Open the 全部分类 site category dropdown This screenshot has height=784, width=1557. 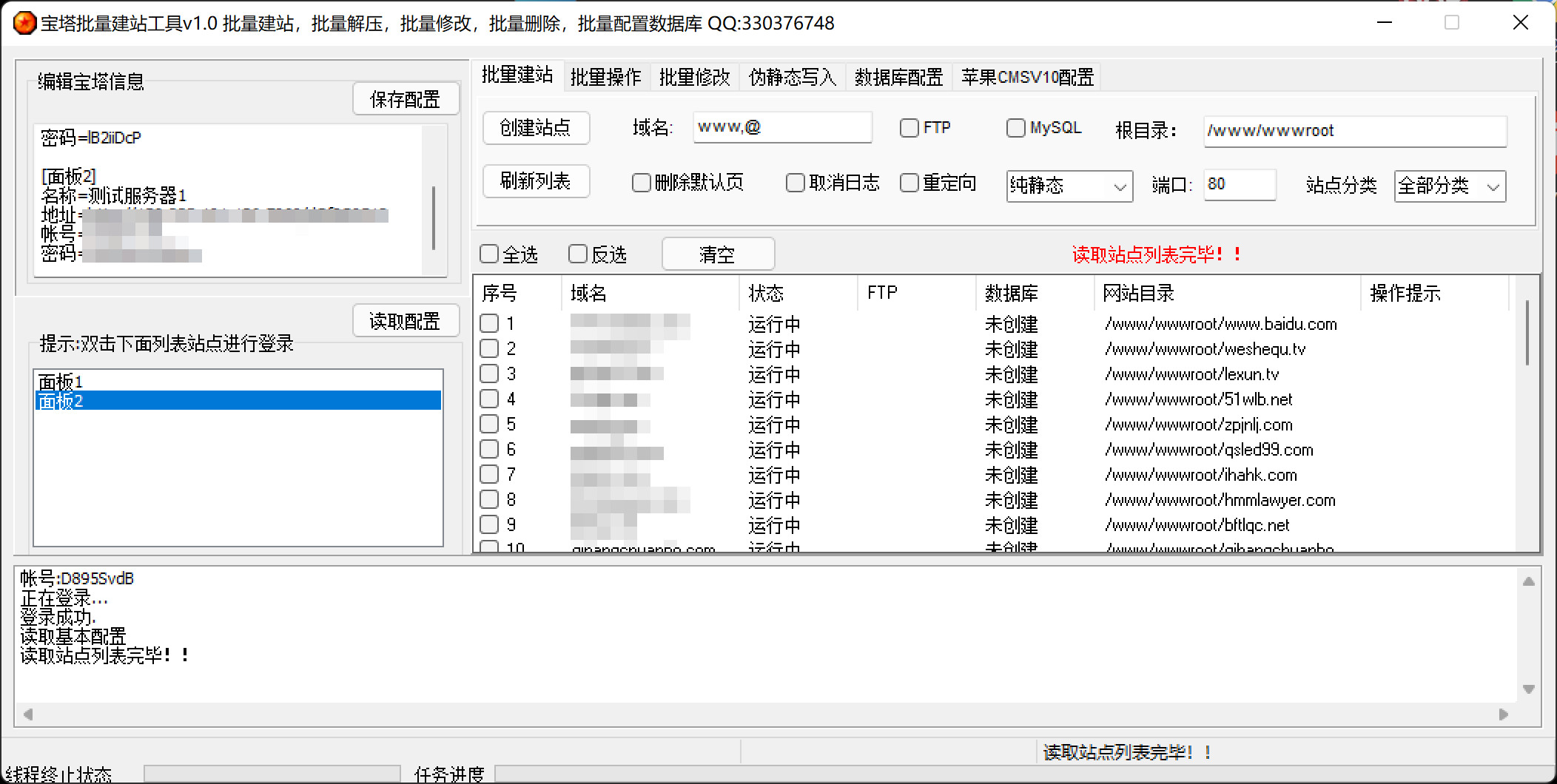(1450, 186)
